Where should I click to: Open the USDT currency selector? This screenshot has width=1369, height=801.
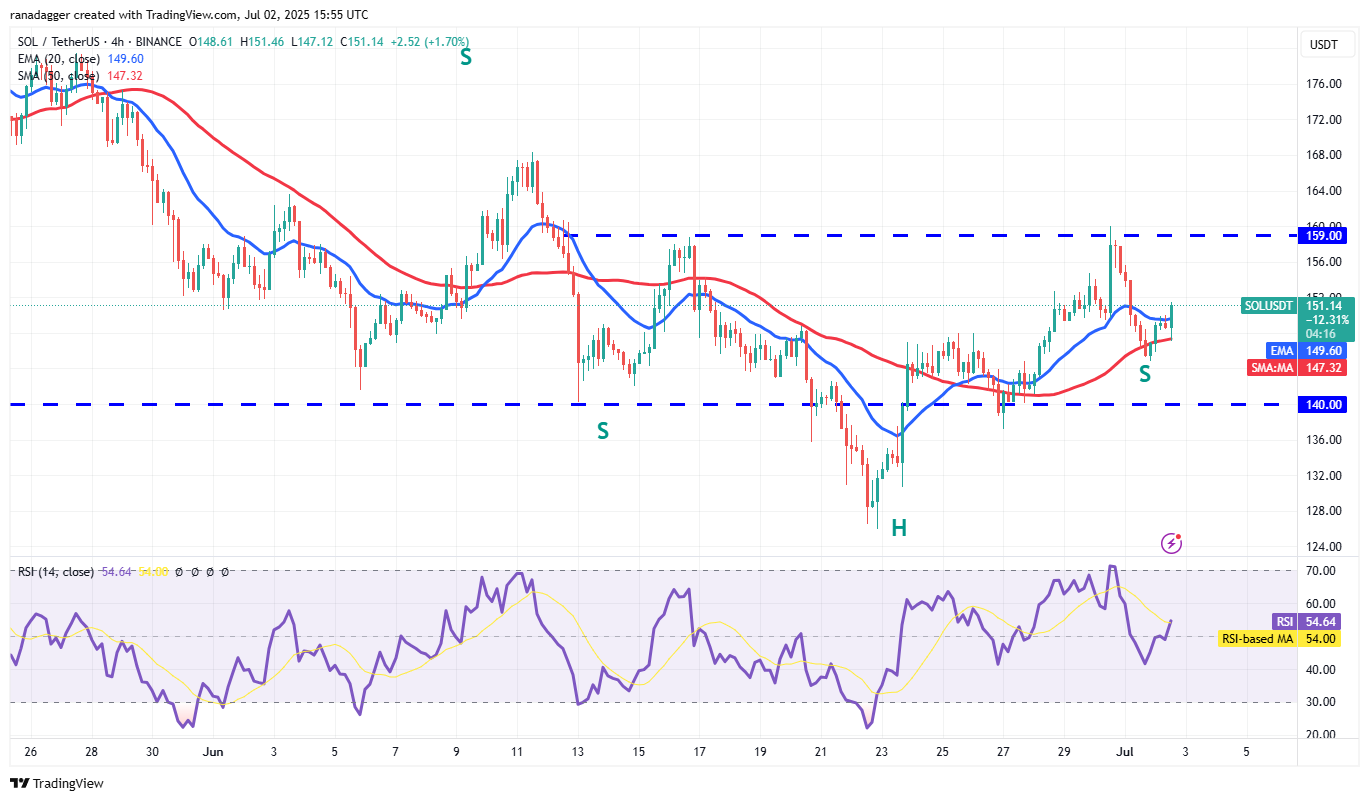pyautogui.click(x=1322, y=44)
